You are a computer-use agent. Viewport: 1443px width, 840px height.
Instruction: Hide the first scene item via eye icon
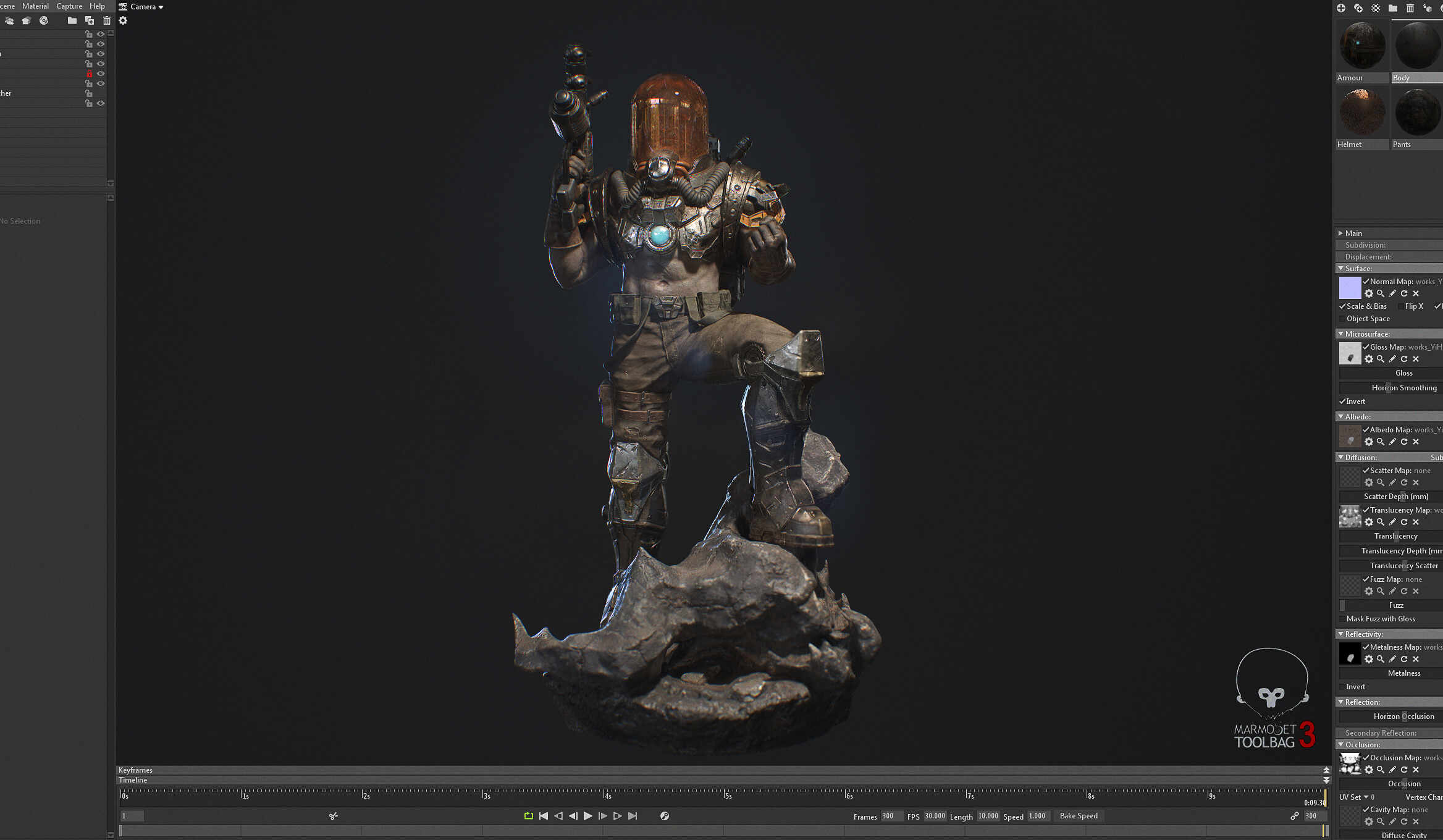[x=101, y=34]
